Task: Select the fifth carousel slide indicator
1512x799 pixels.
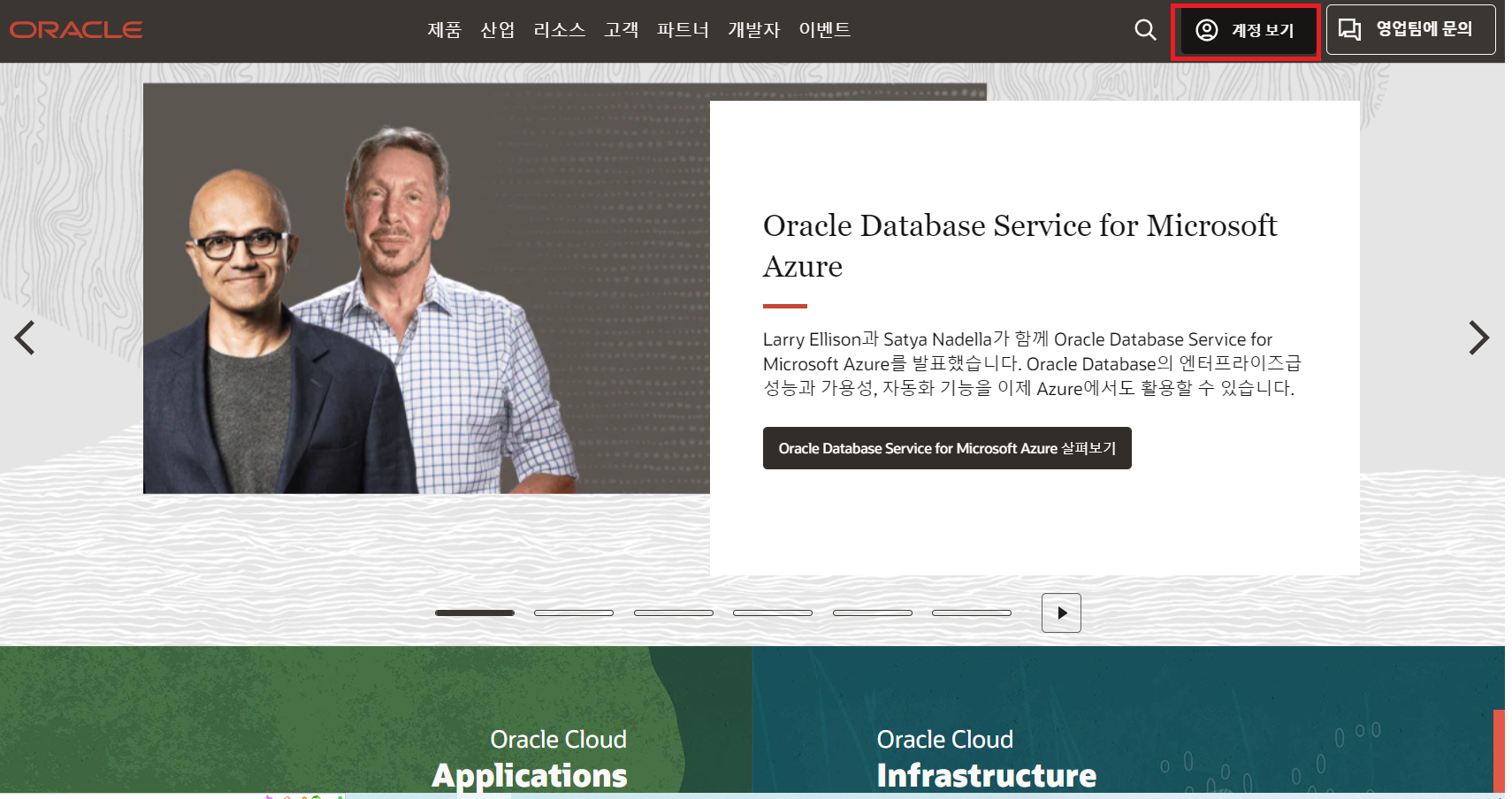Action: [x=873, y=613]
